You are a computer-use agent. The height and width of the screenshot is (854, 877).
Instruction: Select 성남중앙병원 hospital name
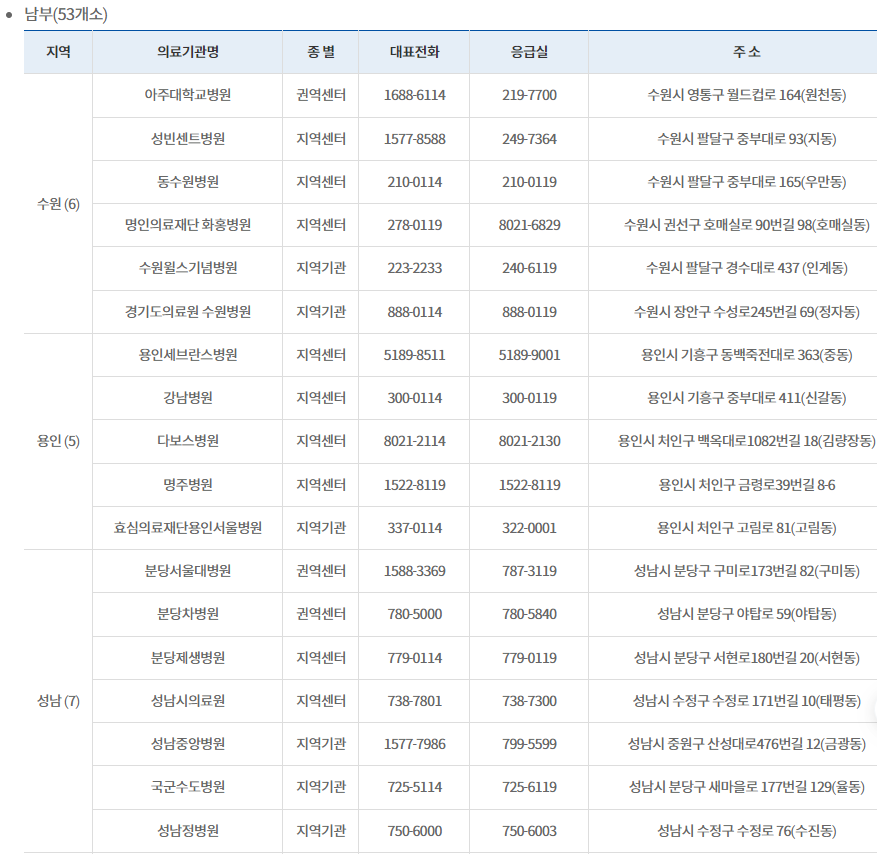[x=187, y=743]
